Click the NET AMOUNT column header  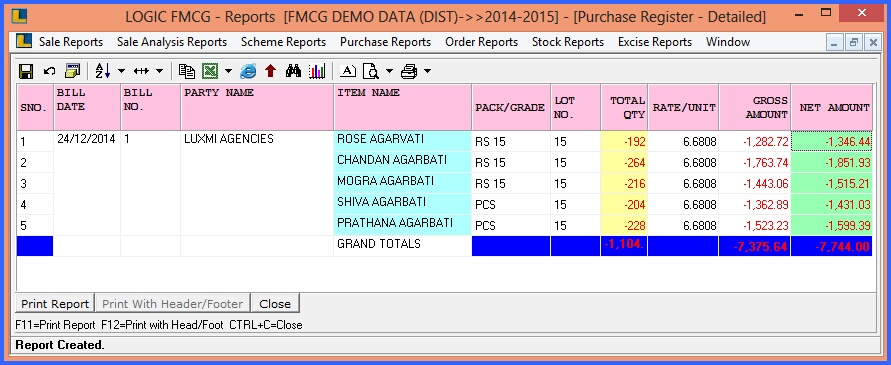(x=831, y=107)
